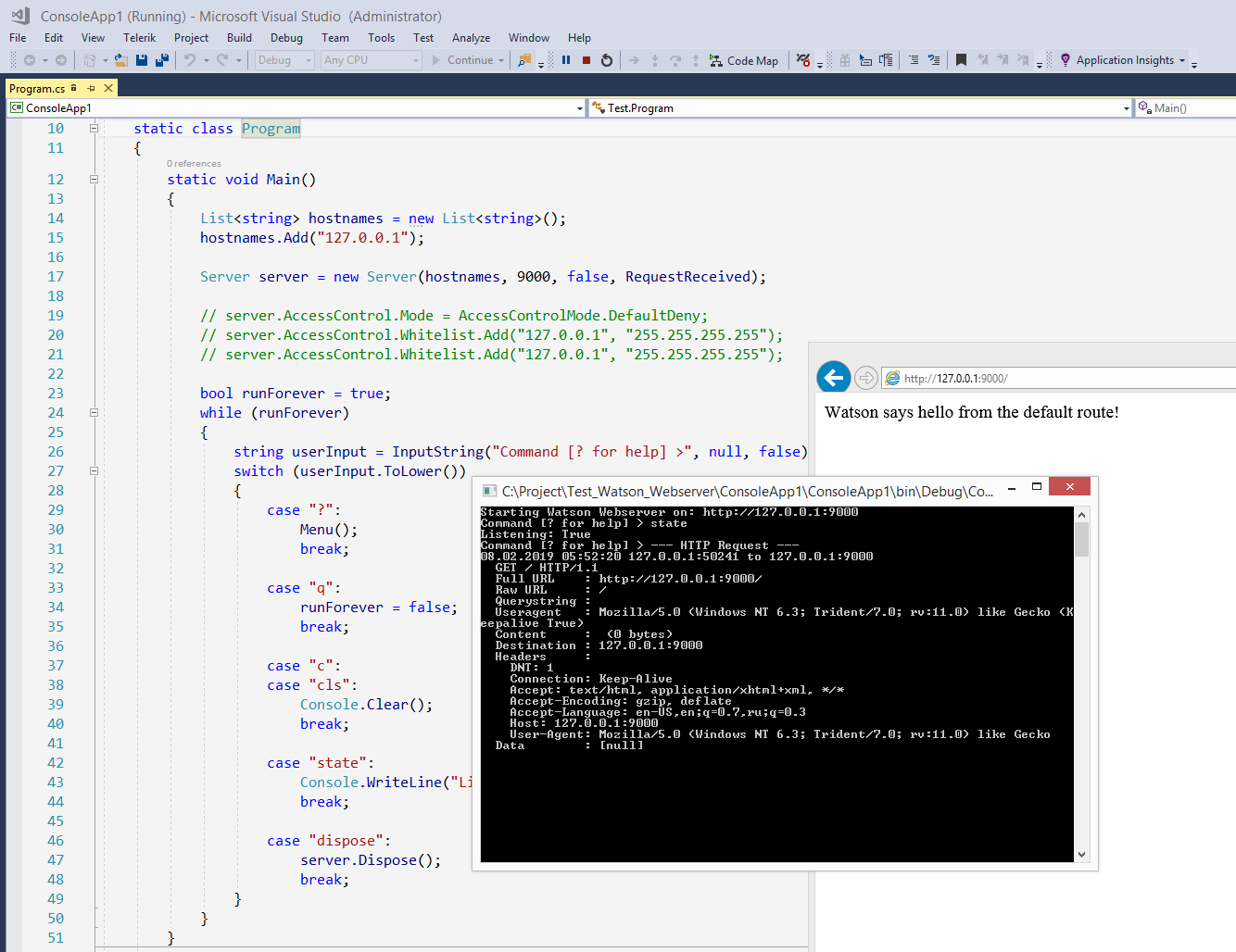1236x952 pixels.
Task: Collapse the while loop at line 24
Action: (x=94, y=412)
